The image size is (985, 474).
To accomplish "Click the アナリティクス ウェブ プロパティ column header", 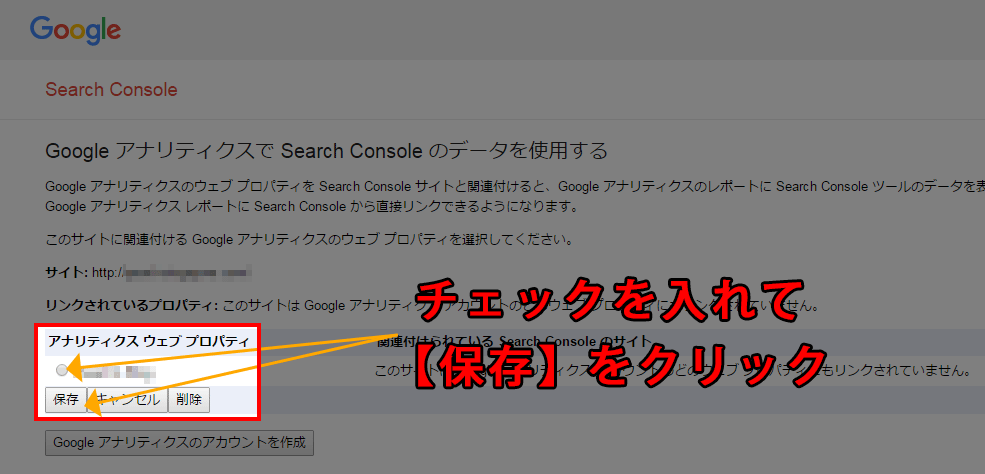I will pos(149,342).
